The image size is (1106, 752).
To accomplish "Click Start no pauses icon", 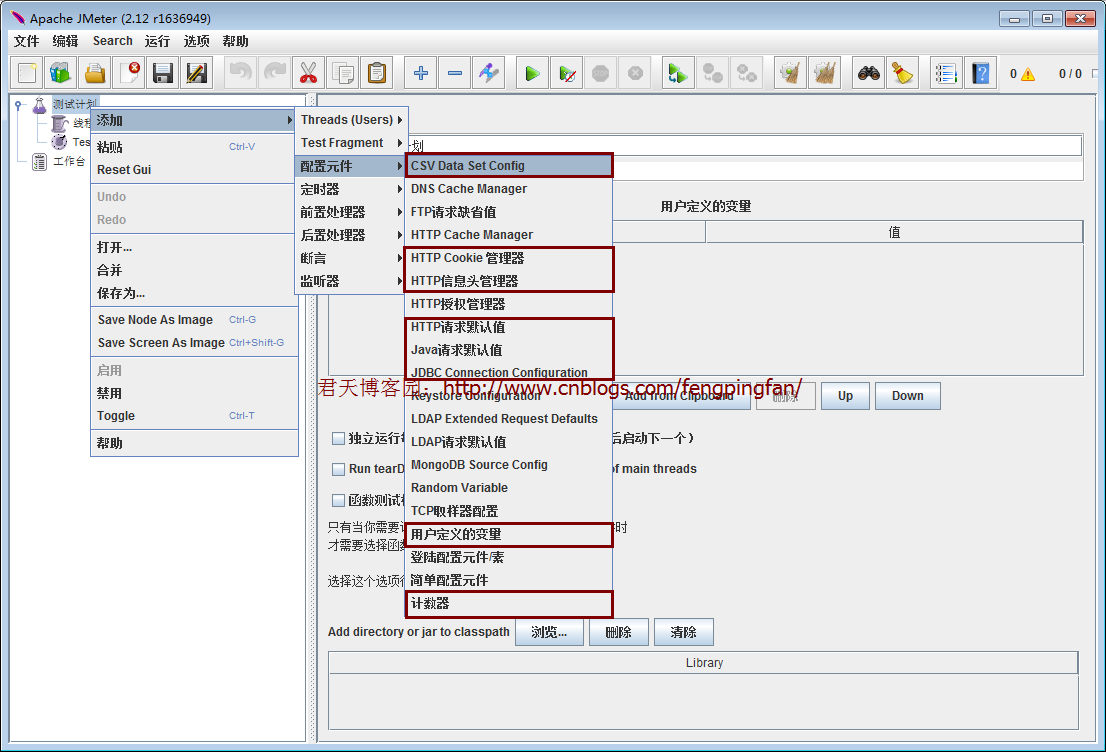I will click(x=567, y=73).
